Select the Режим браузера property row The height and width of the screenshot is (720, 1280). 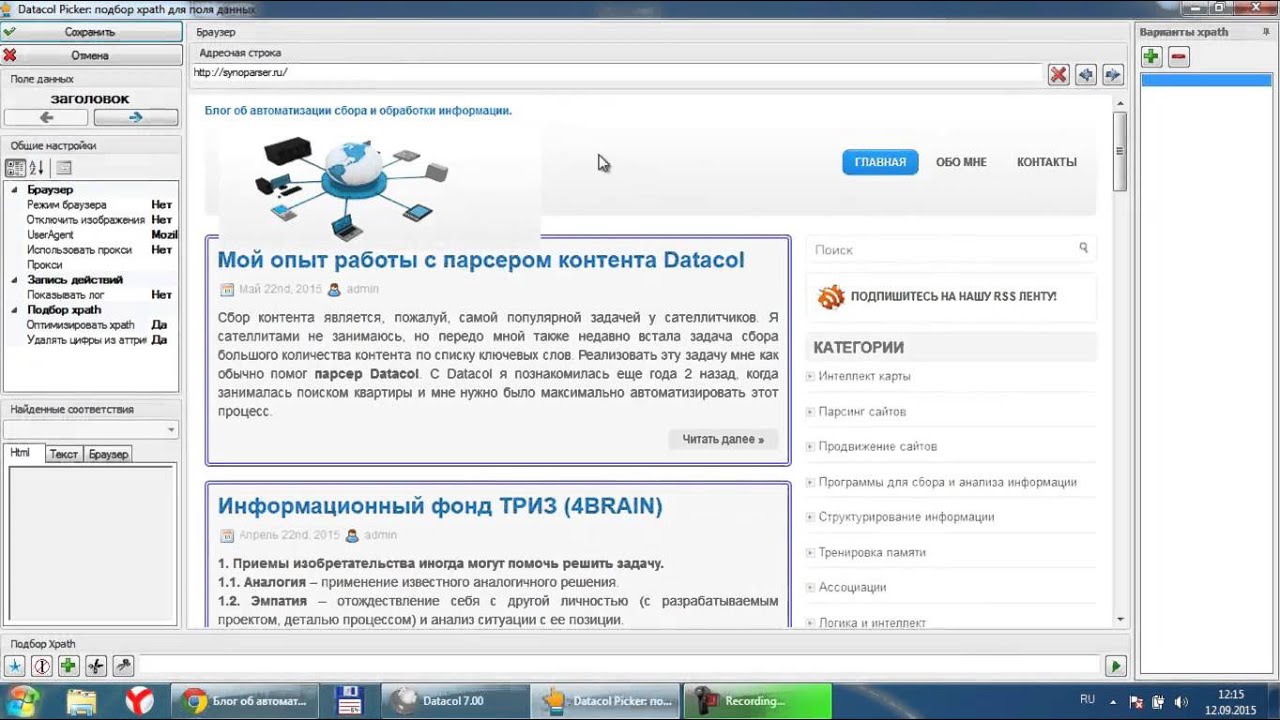pos(91,205)
